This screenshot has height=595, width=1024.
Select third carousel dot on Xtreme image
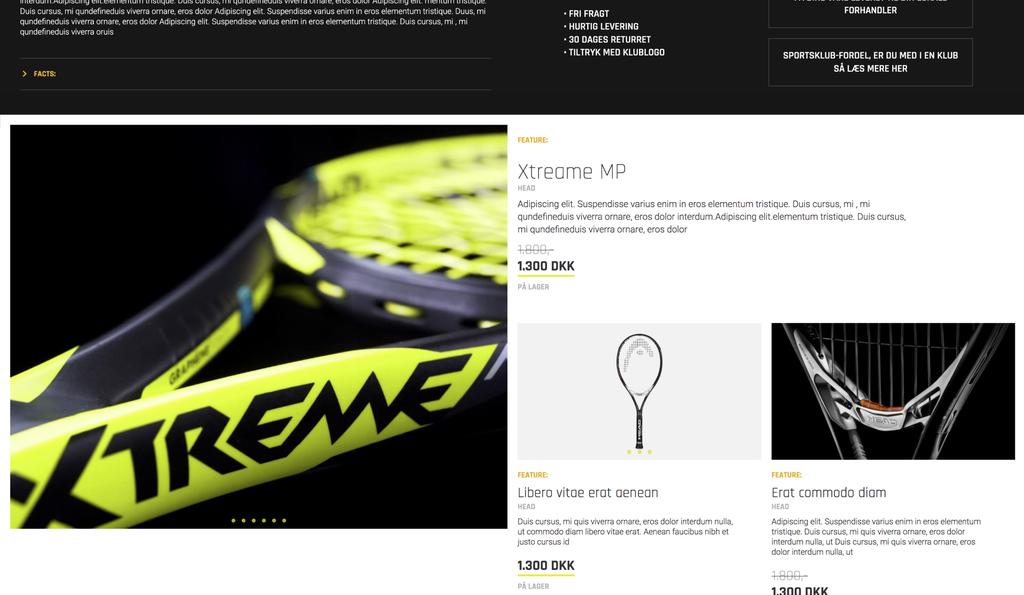254,521
